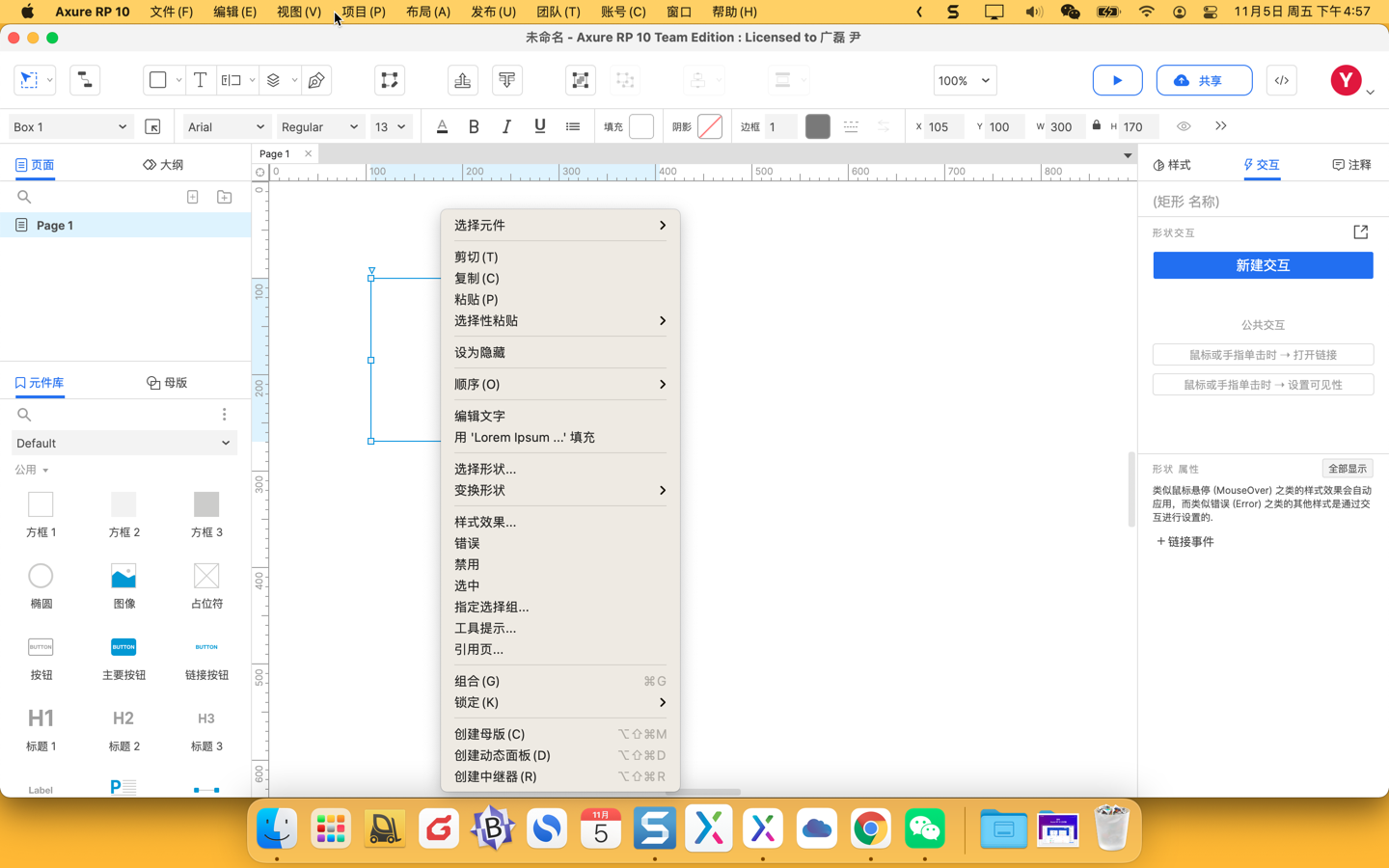Open the Arial font dropdown
Viewport: 1389px width, 868px height.
click(226, 126)
